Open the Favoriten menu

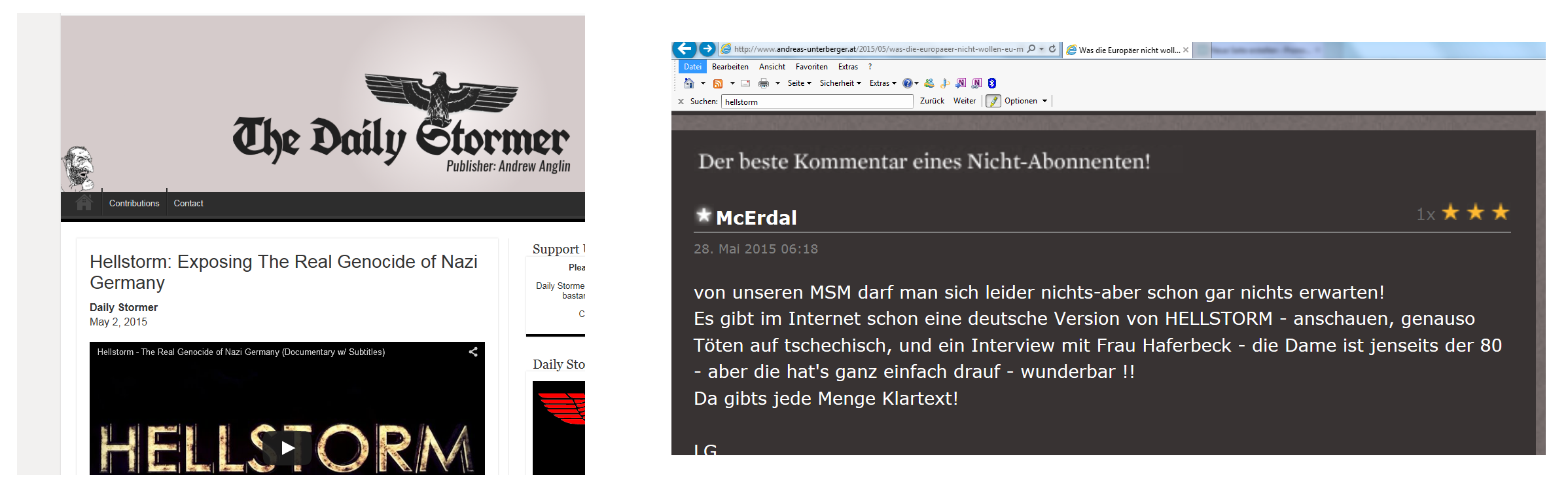click(811, 67)
